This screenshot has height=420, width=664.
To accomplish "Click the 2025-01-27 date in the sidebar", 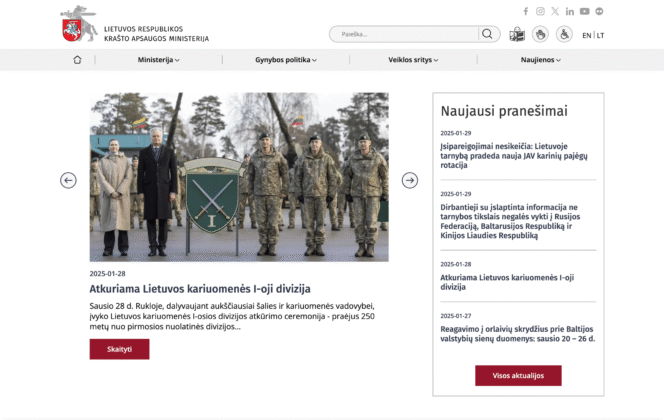I will (456, 316).
